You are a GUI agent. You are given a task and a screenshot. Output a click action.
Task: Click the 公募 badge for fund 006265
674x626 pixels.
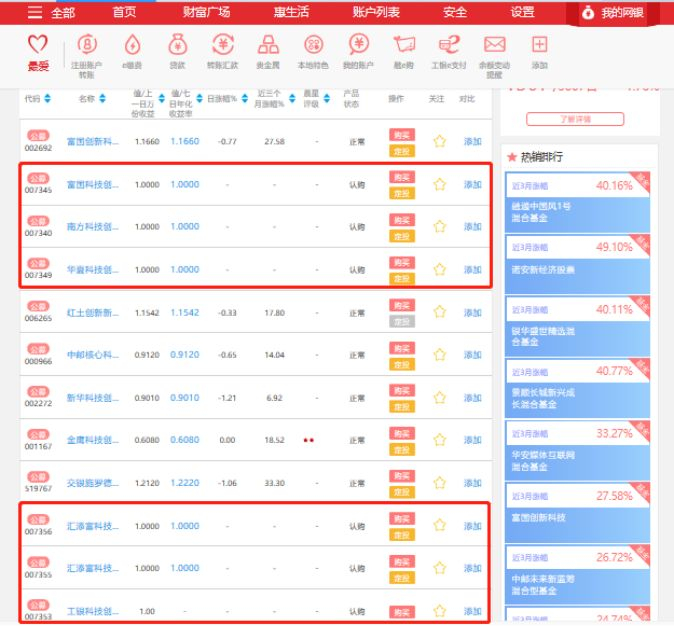tap(38, 307)
